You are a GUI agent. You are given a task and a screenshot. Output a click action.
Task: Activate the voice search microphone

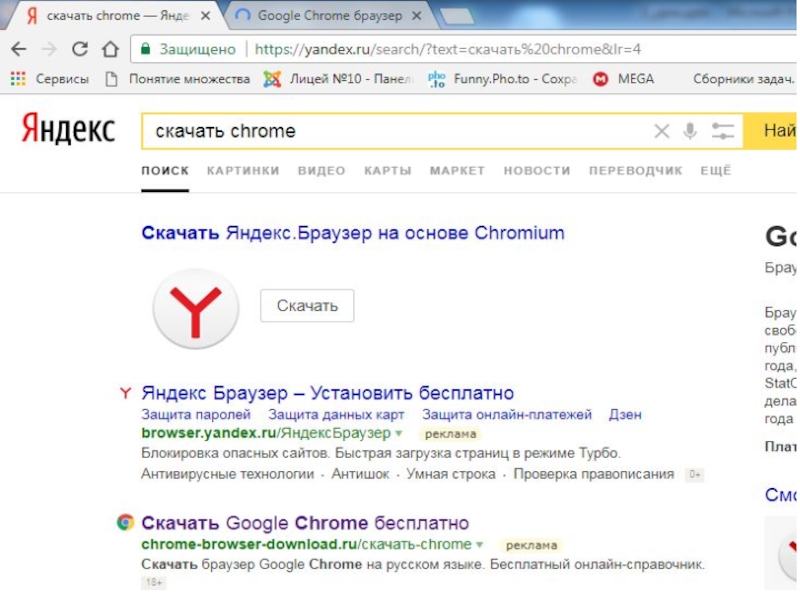coord(690,131)
